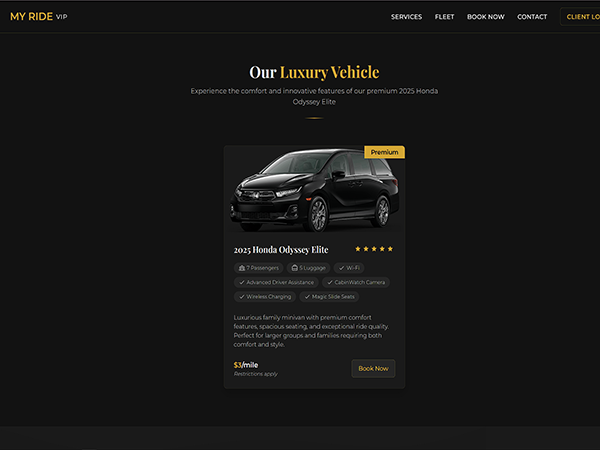Open the MY RIDE VIP logo link
Screen dimensions: 600x450
(39, 16)
